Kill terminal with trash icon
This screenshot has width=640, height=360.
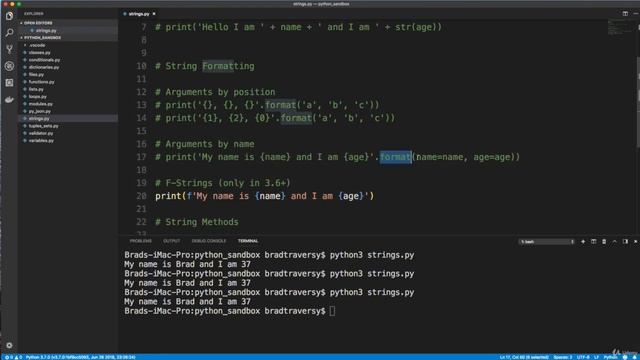coord(604,242)
